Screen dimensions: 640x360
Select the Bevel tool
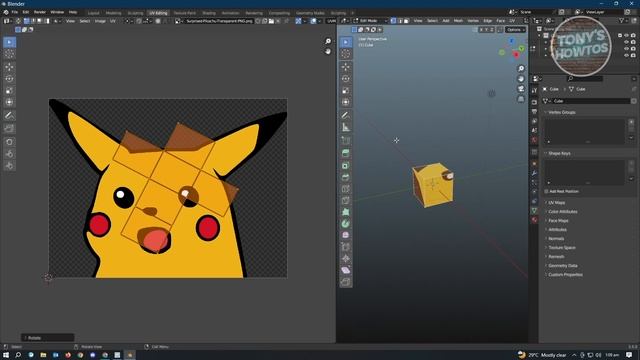pyautogui.click(x=346, y=177)
